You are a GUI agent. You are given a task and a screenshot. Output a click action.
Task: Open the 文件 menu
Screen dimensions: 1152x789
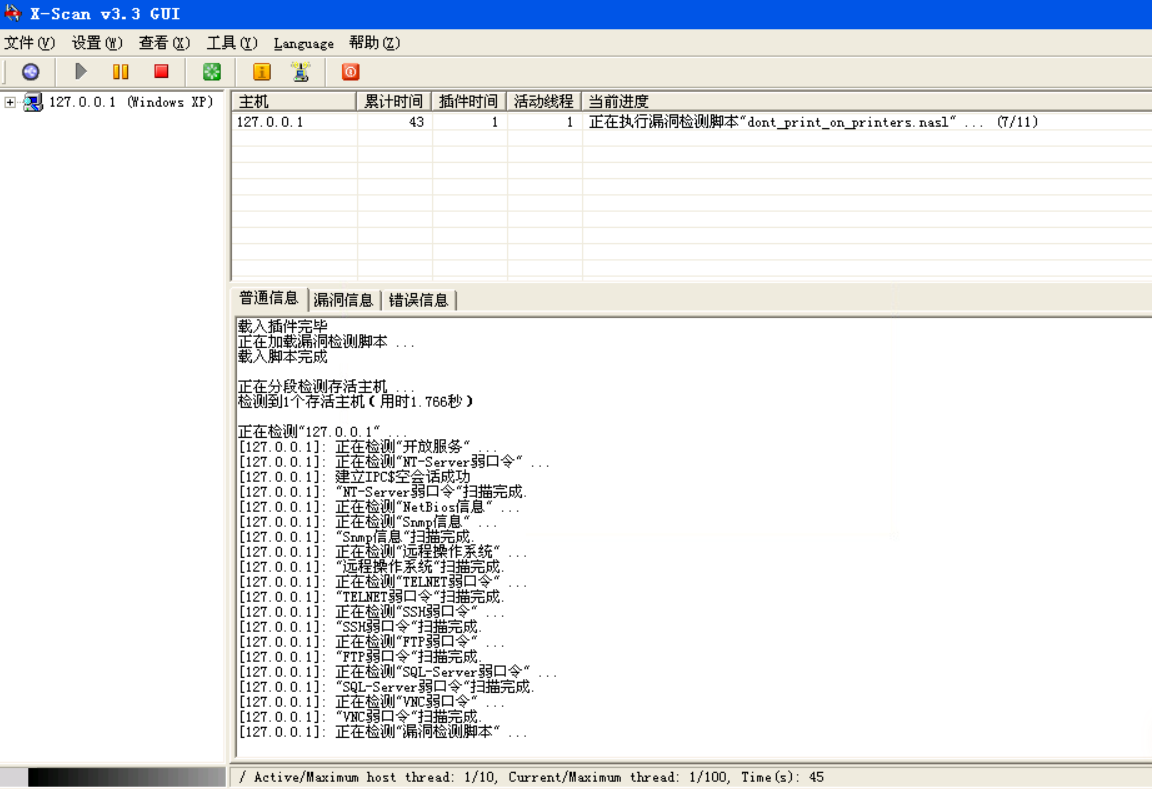click(x=29, y=43)
